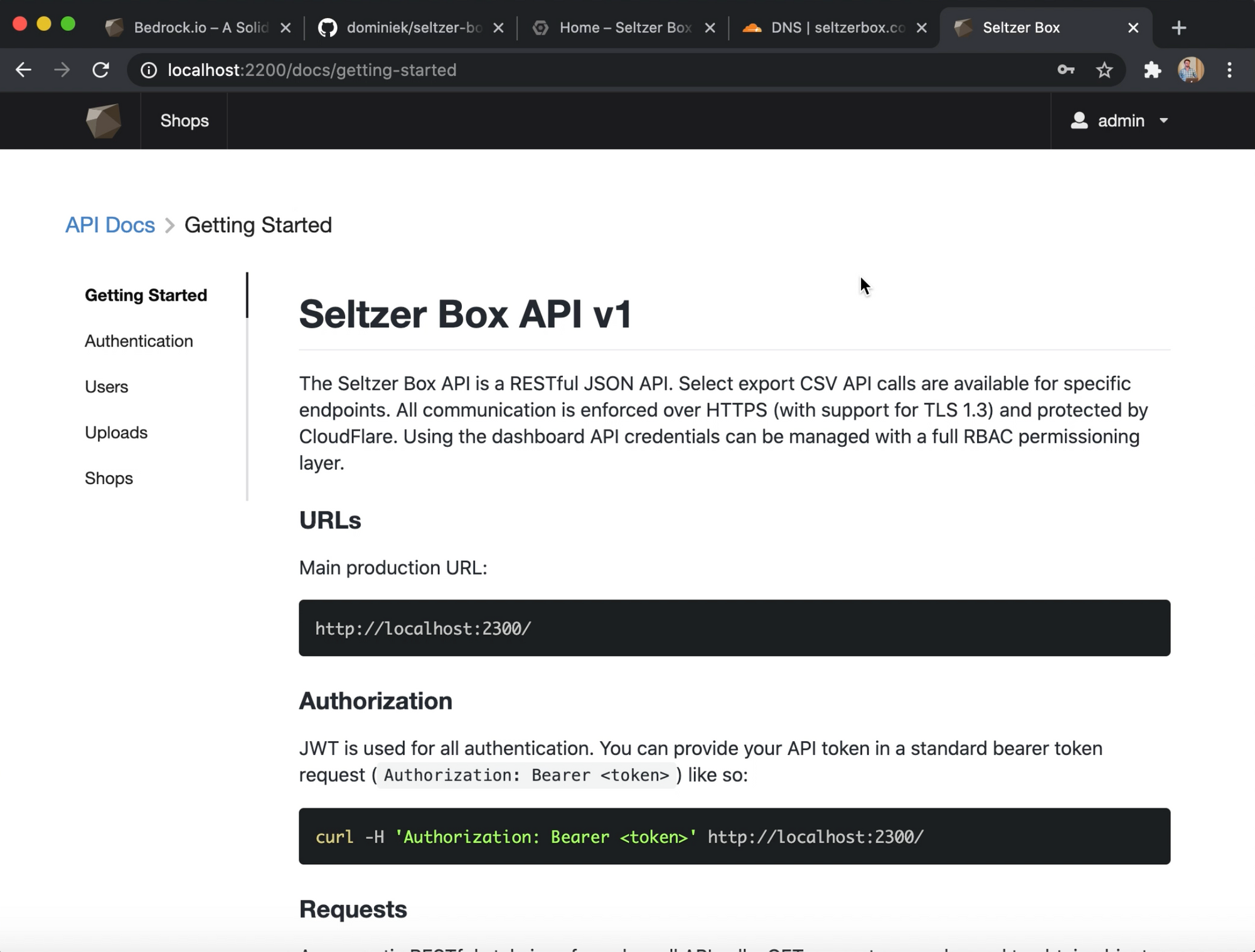Viewport: 1255px width, 952px height.
Task: Close the Bedrock.io tab
Action: tap(286, 28)
